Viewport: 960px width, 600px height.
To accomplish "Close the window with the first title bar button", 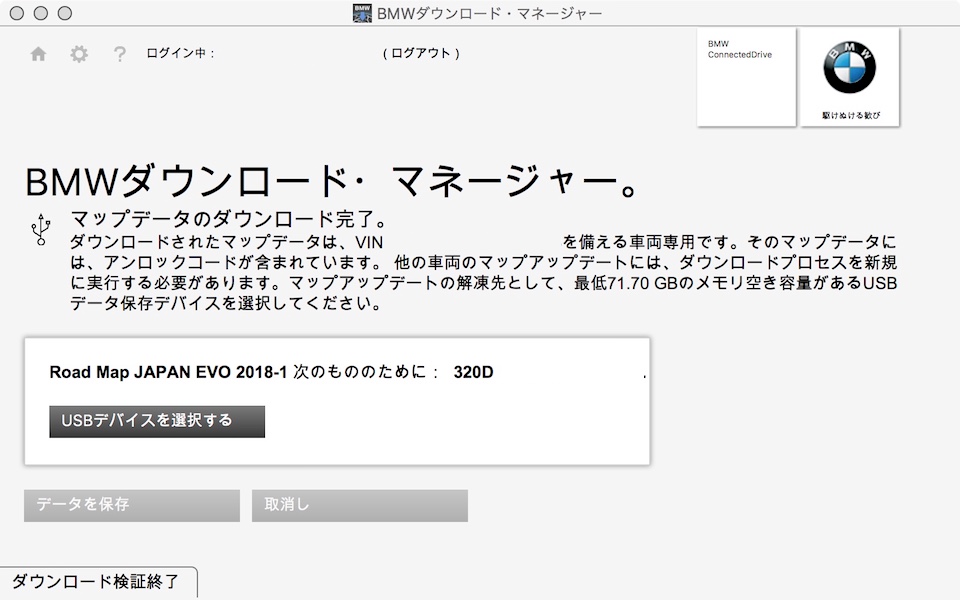I will click(x=17, y=13).
